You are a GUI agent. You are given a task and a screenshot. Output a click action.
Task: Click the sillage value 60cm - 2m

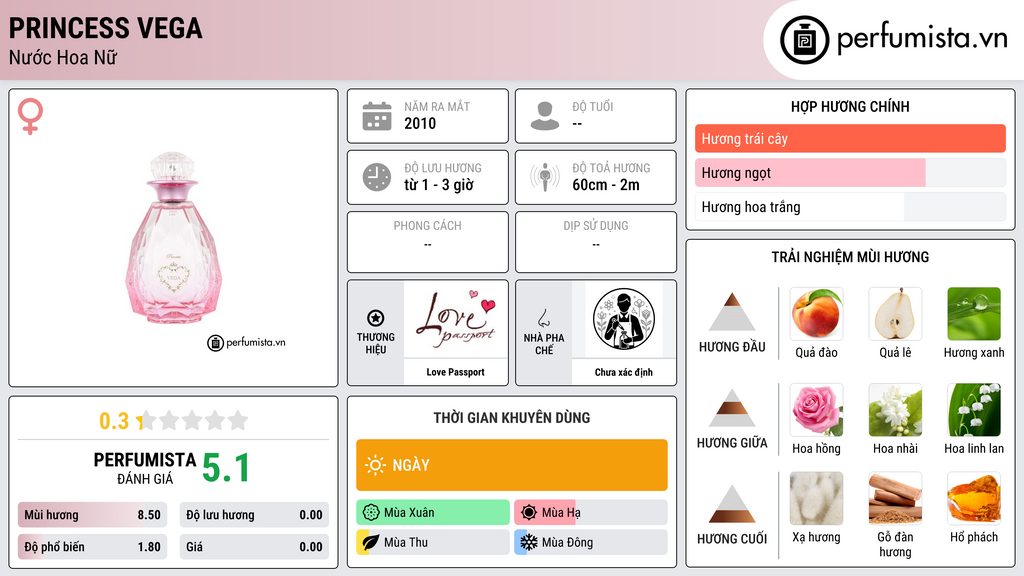606,185
